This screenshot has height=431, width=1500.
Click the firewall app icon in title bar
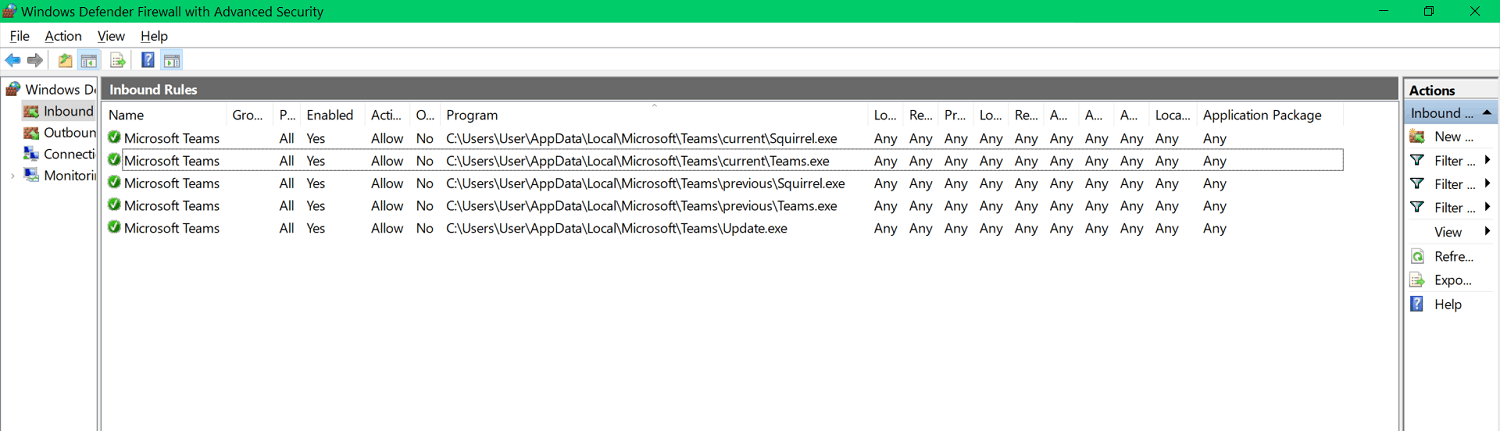pyautogui.click(x=10, y=11)
